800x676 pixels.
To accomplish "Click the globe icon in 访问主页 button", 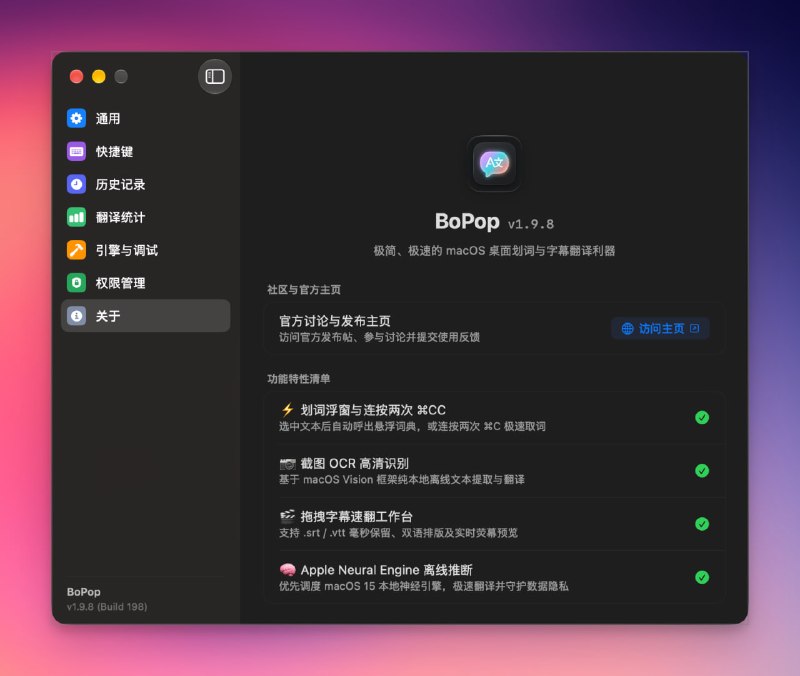I will point(628,329).
